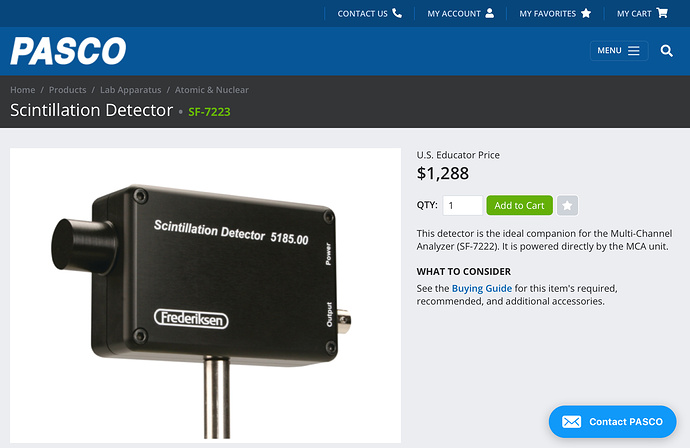This screenshot has width=690, height=448.
Task: Open My Account link
Action: tap(461, 14)
